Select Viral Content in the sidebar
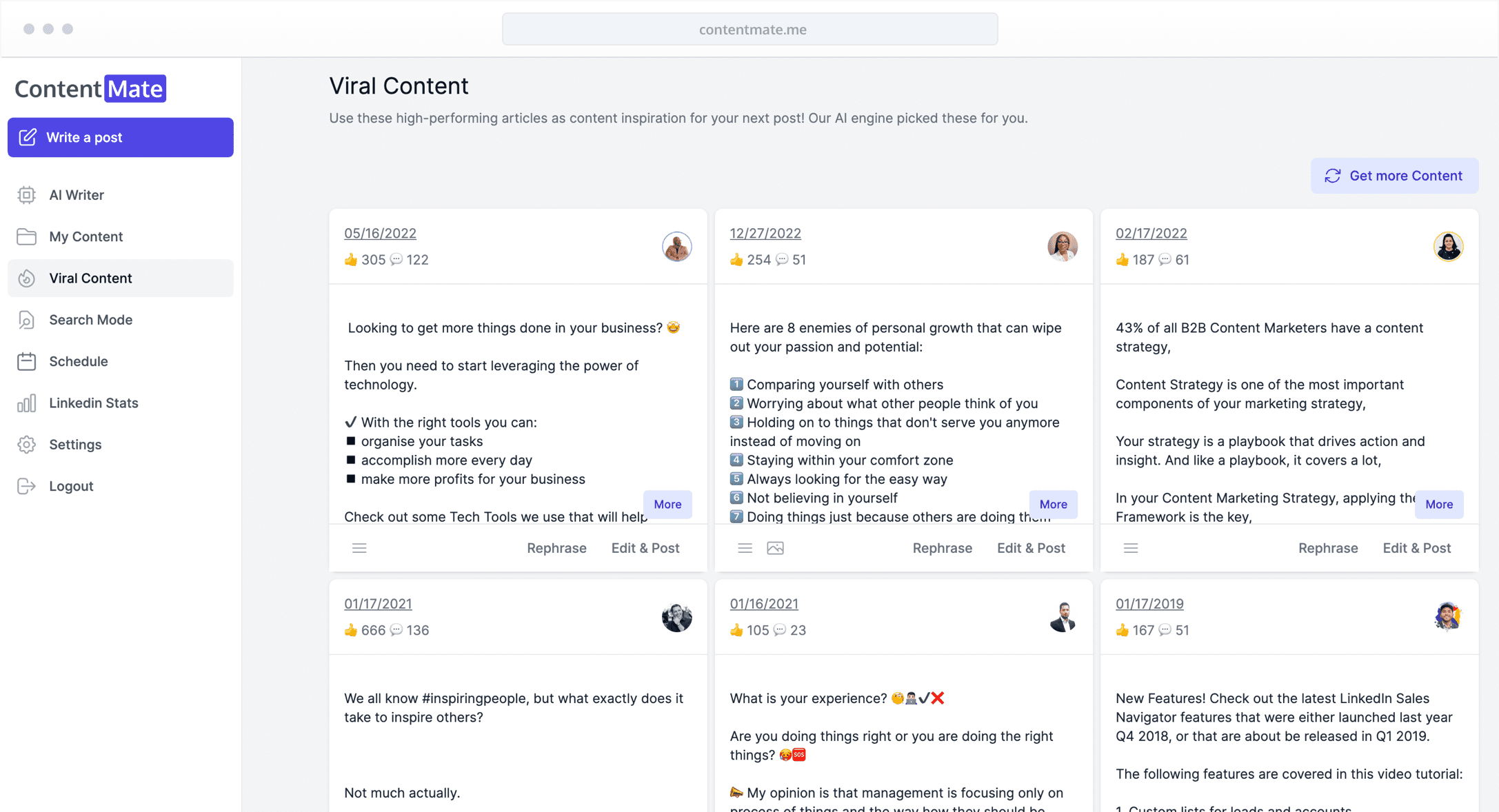This screenshot has width=1499, height=812. pos(90,278)
